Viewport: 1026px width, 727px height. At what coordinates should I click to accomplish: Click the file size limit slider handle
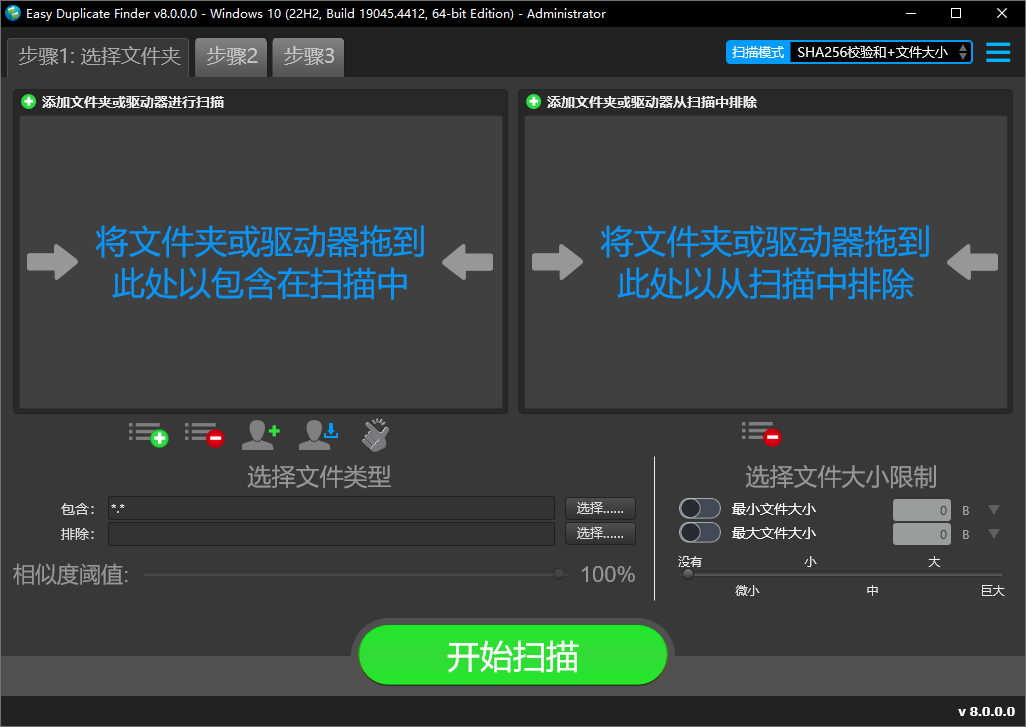[x=688, y=575]
